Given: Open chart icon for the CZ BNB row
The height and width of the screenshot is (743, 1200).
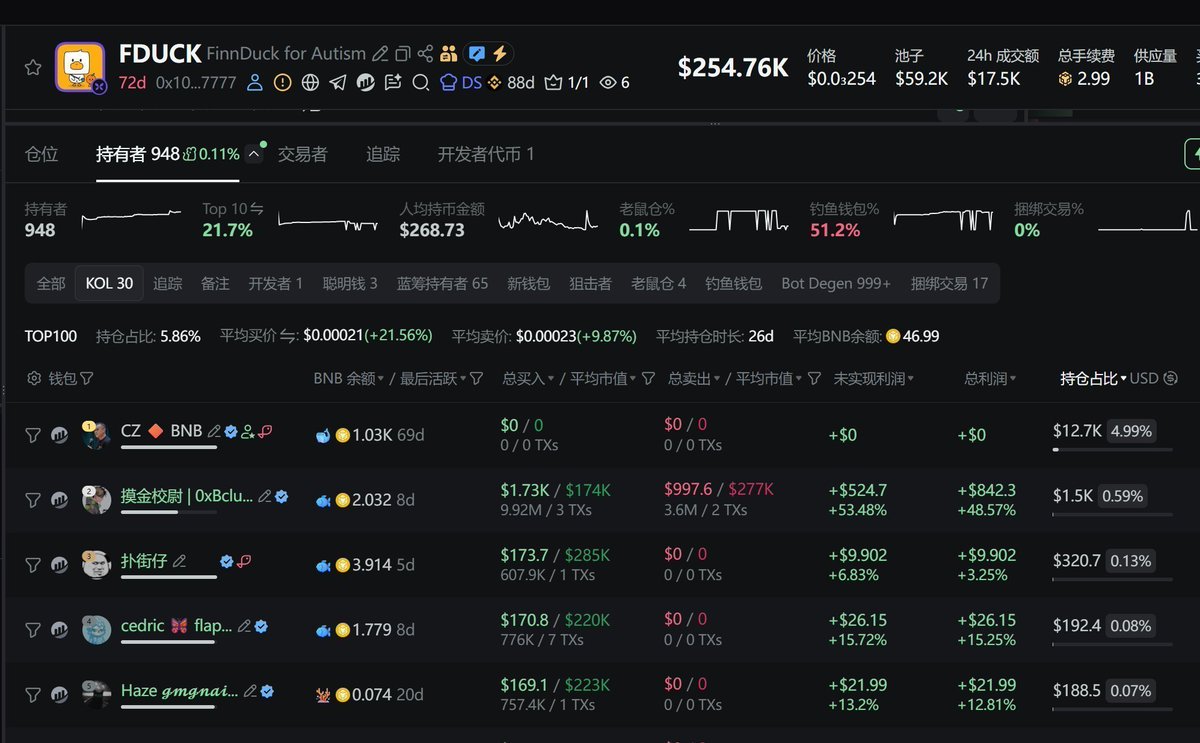Looking at the screenshot, I should 59,435.
